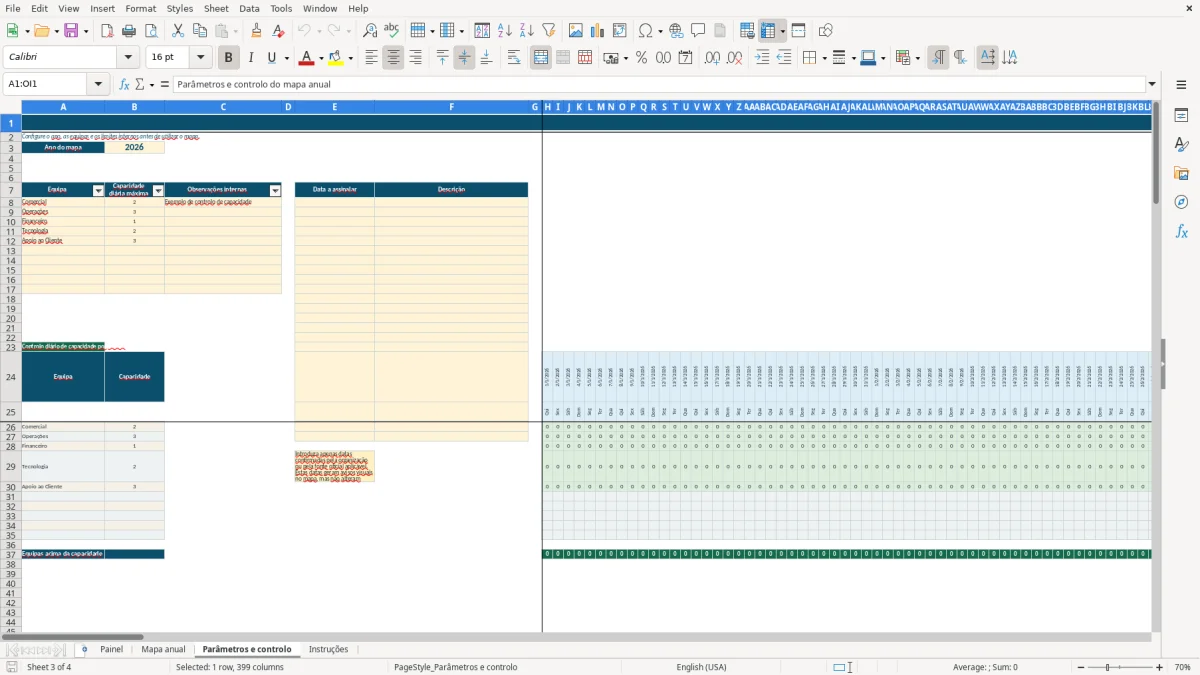Click the formula input line
The image size is (1200, 675).
[x=659, y=84]
